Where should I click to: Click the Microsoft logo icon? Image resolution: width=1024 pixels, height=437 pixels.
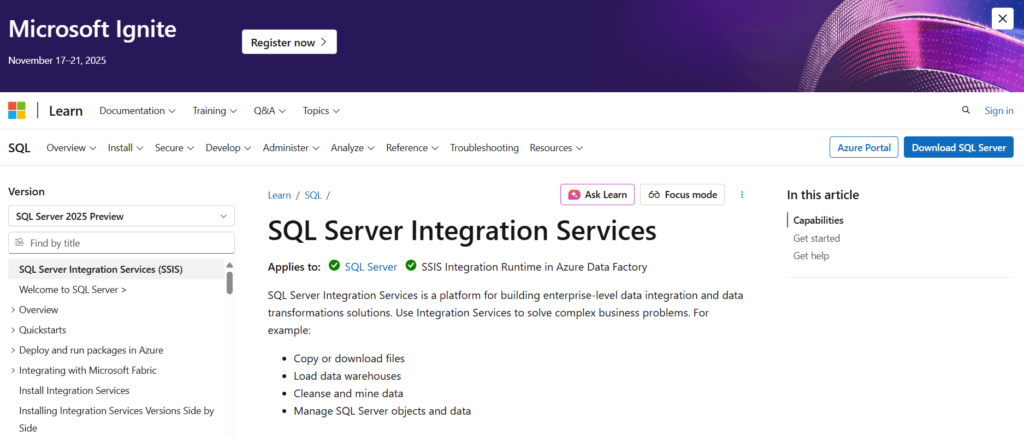[x=17, y=110]
